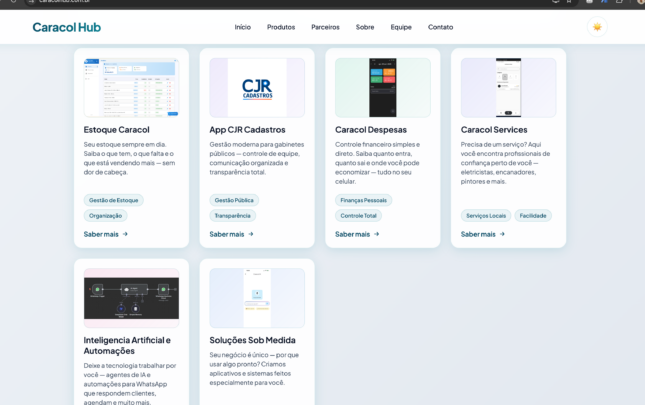645x405 pixels.
Task: Open the CJR Cadastros logo image
Action: click(257, 88)
